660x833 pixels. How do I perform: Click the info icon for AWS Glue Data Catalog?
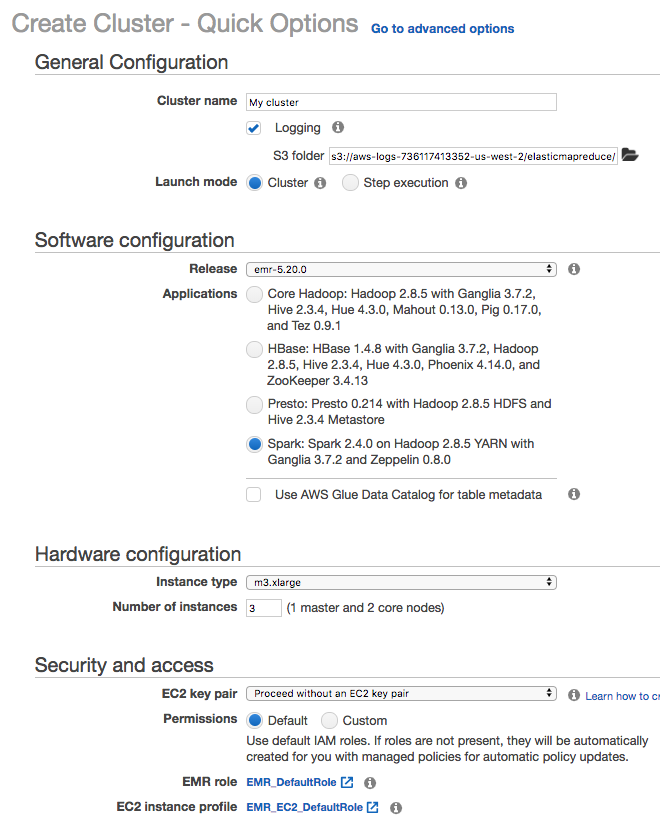pos(574,494)
